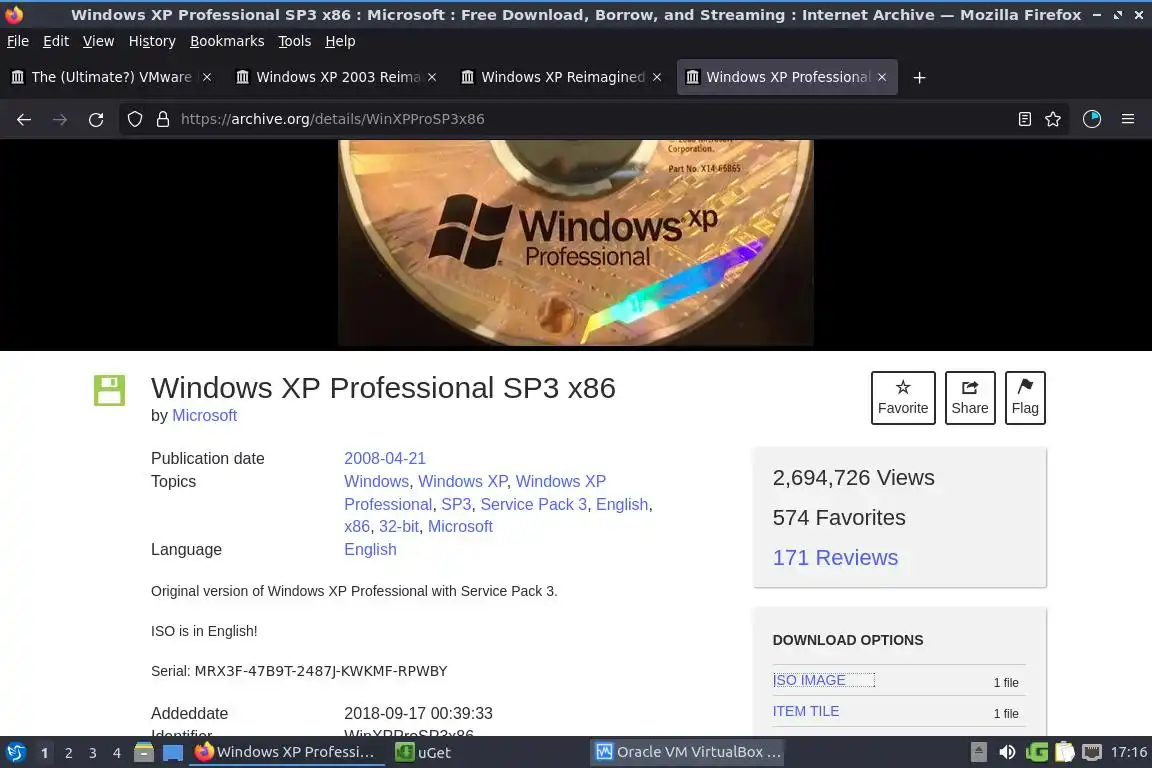Open the History menu
The image size is (1152, 768).
point(152,41)
